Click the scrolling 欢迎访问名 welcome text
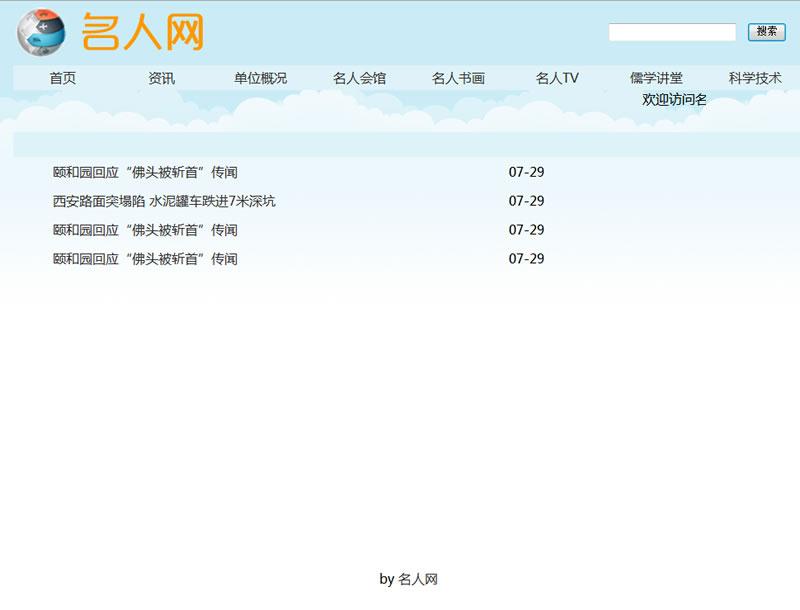Image resolution: width=800 pixels, height=610 pixels. click(x=674, y=99)
